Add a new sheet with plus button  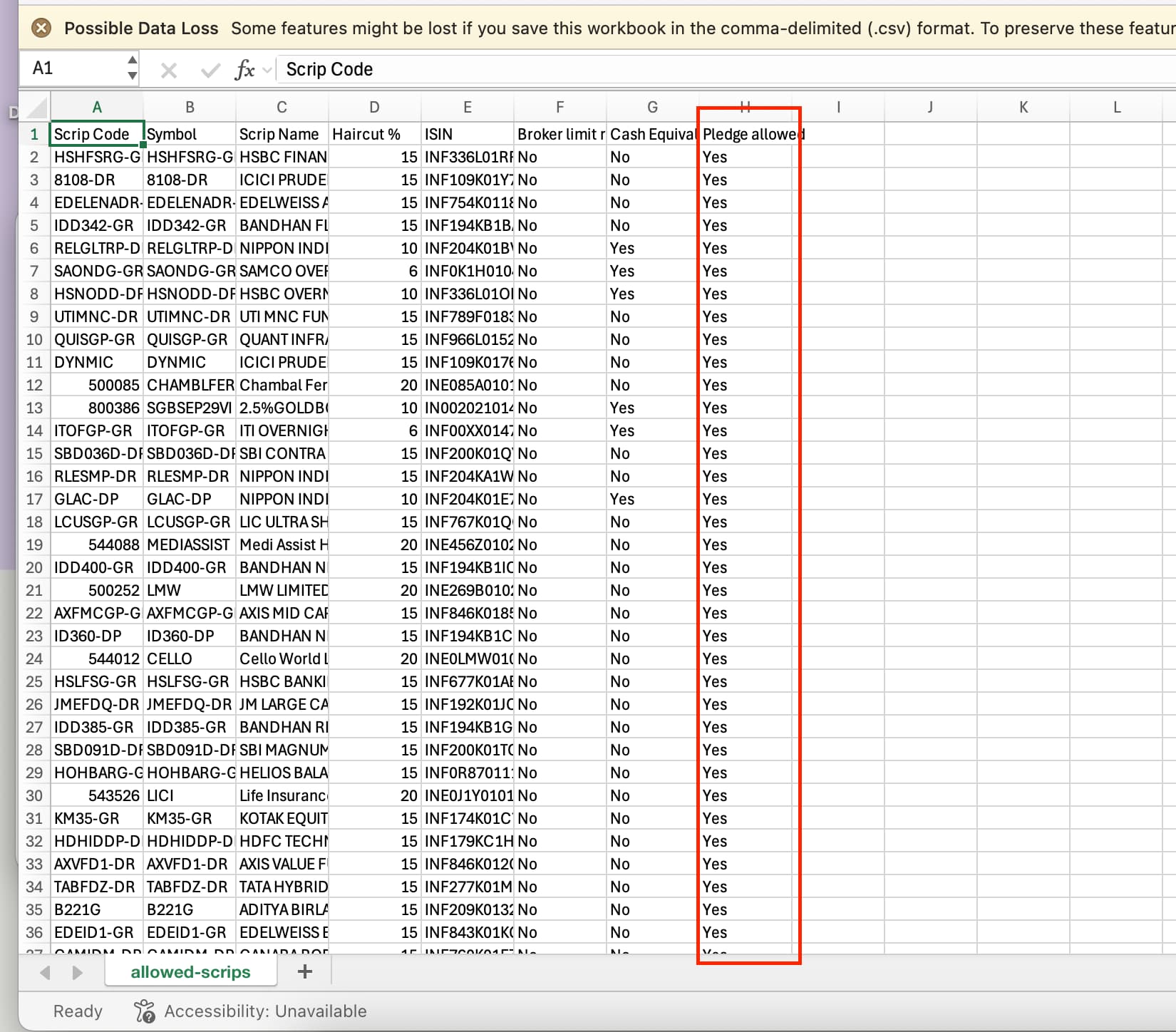coord(305,971)
